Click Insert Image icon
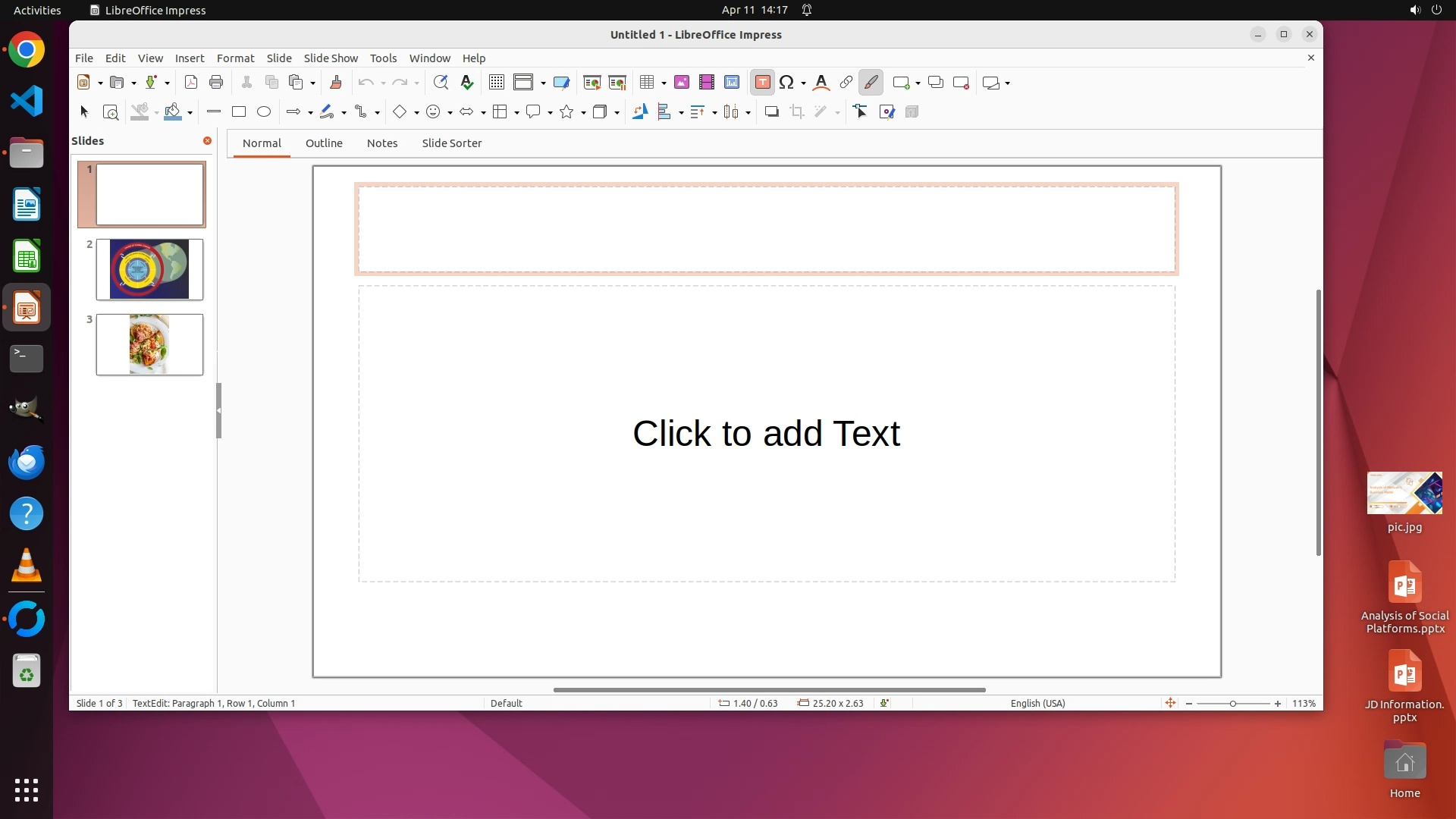 [x=681, y=83]
